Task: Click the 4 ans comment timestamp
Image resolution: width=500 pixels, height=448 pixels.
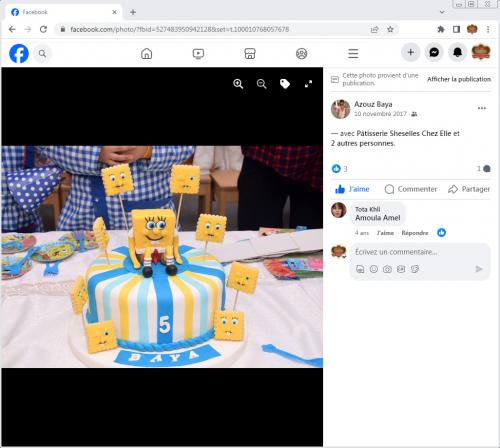Action: click(x=362, y=233)
